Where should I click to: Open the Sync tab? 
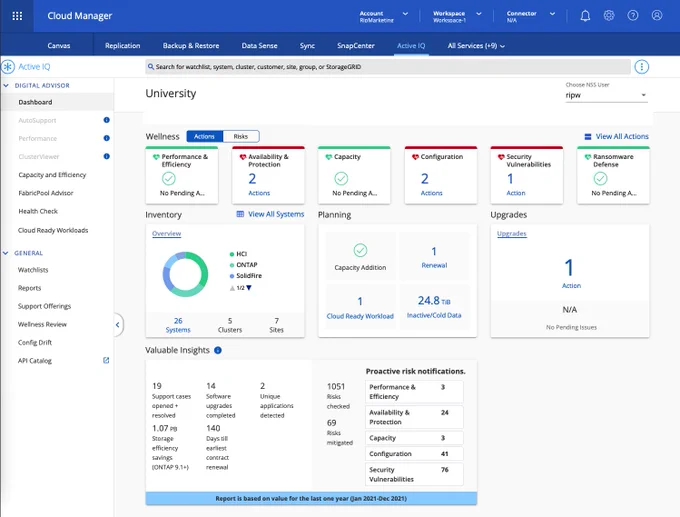[307, 46]
